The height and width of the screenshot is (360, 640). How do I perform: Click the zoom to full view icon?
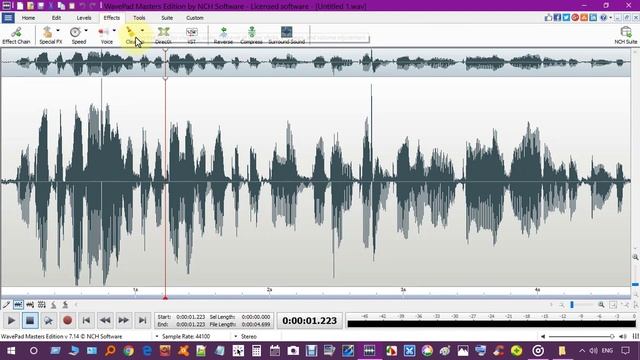(x=613, y=304)
